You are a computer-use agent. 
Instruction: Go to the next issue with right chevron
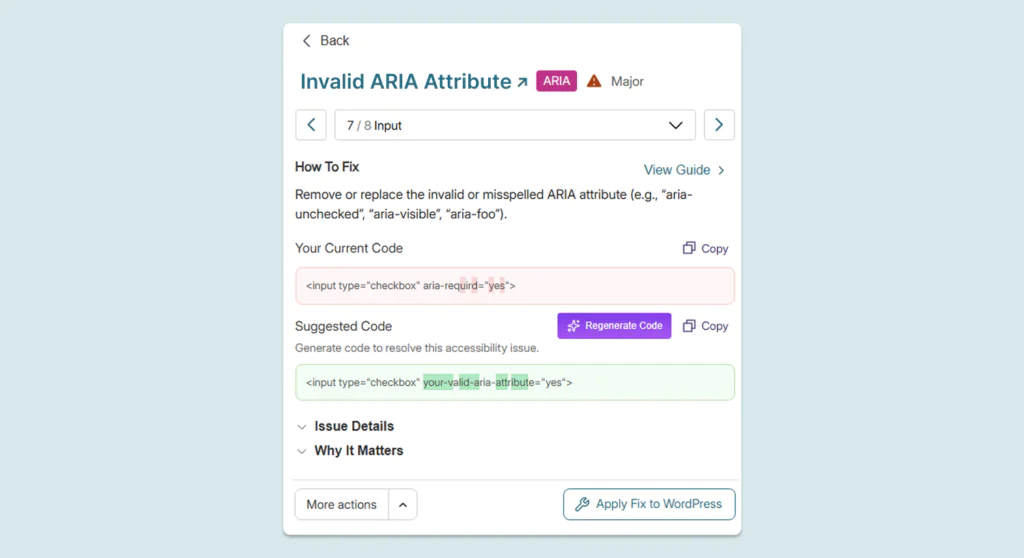(719, 125)
